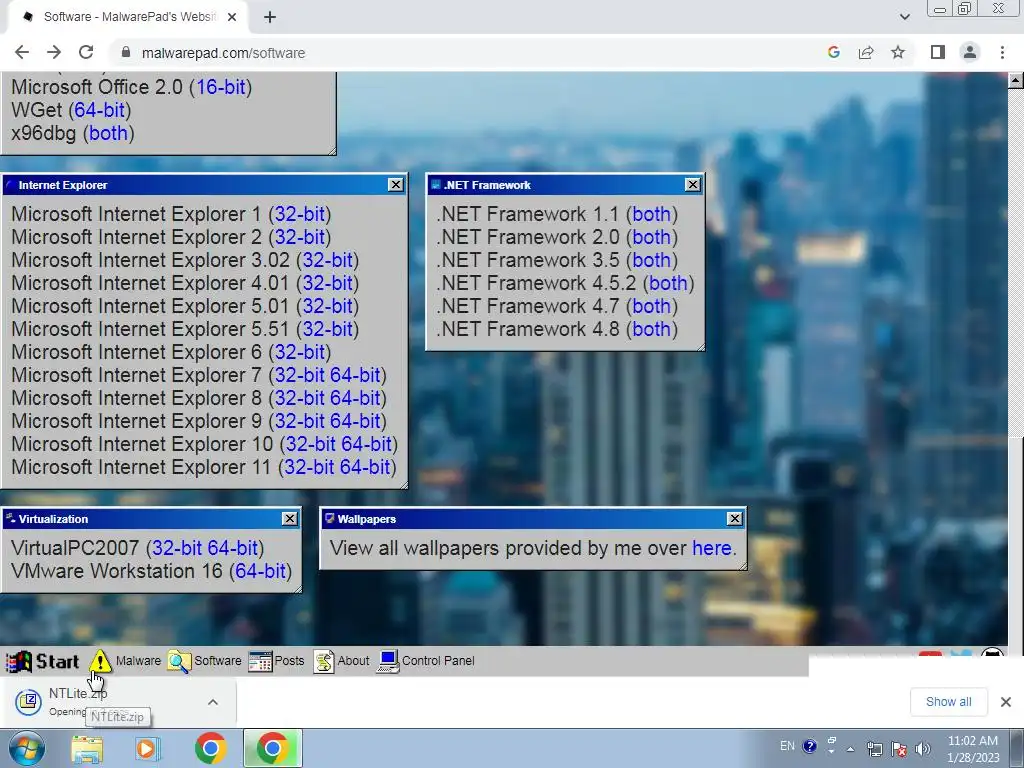This screenshot has height=768, width=1024.
Task: Go back to previous page
Action: 22,52
